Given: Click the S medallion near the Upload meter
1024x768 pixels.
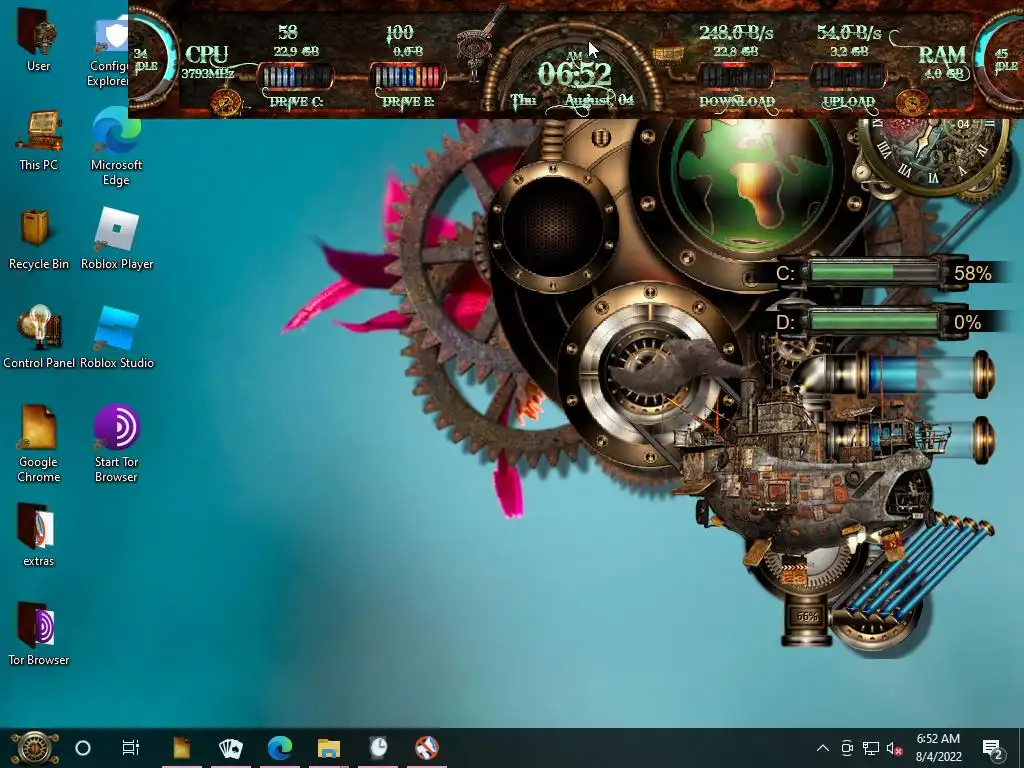Looking at the screenshot, I should [910, 103].
